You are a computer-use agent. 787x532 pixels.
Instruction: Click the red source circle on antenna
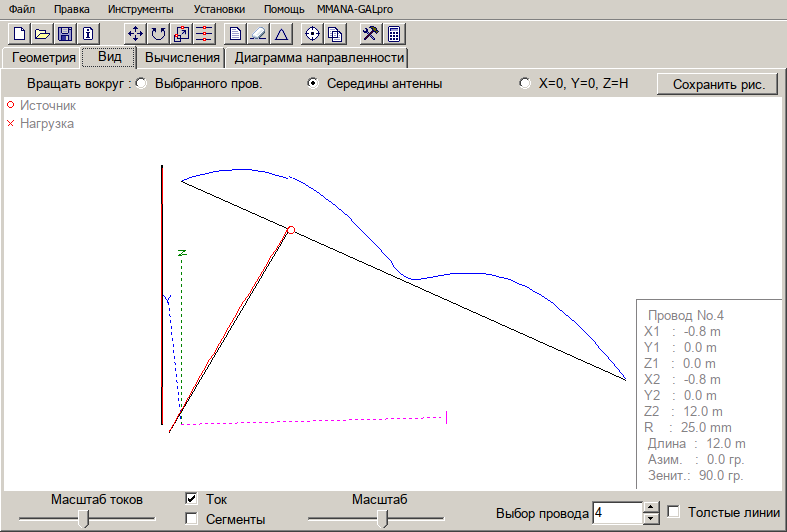coord(291,230)
